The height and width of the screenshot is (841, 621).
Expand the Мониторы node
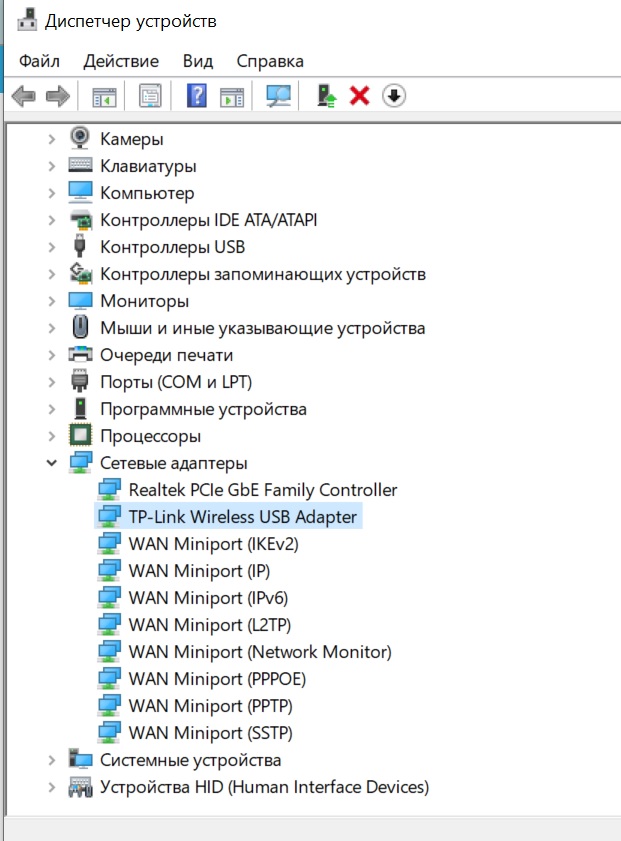pyautogui.click(x=51, y=301)
